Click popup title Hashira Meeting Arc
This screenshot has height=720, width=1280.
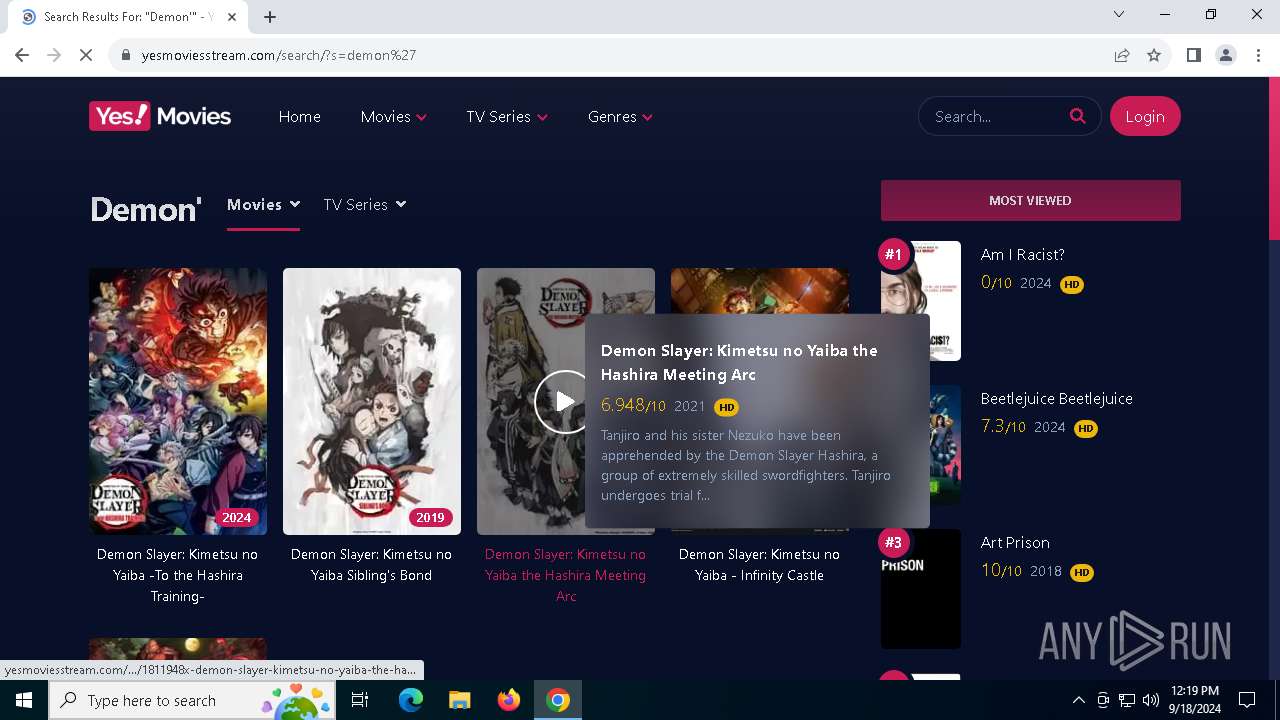[739, 362]
